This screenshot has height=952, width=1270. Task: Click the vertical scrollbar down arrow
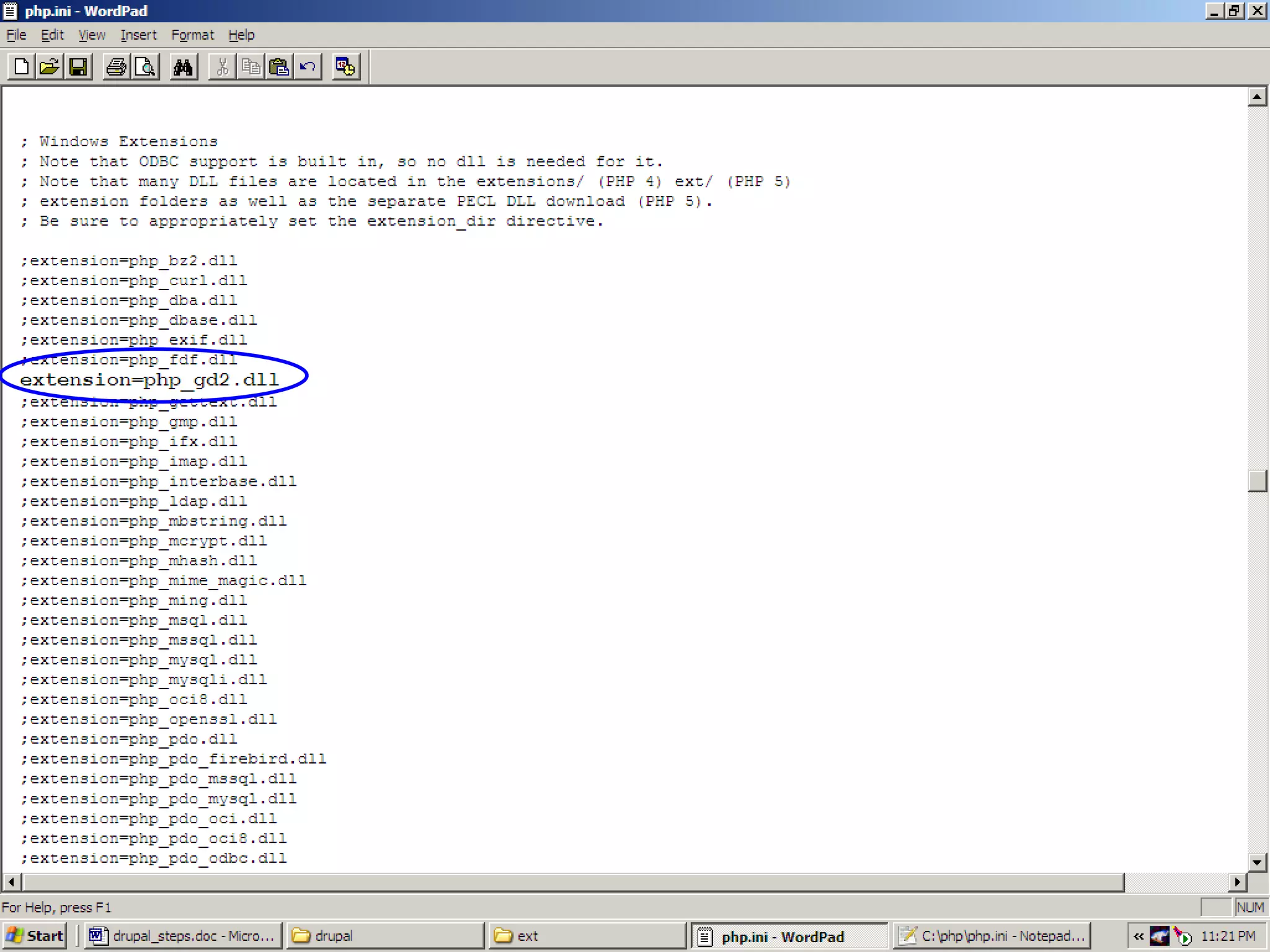1257,862
